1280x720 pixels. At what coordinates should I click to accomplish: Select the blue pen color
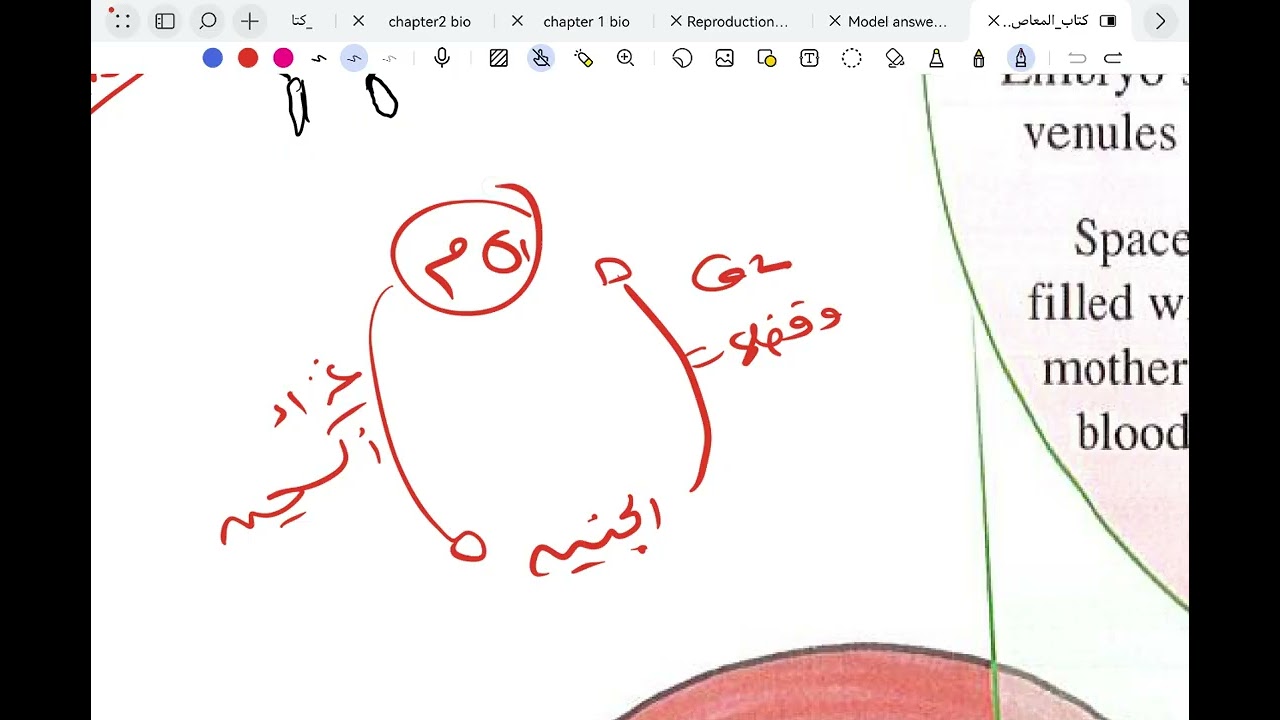click(213, 58)
